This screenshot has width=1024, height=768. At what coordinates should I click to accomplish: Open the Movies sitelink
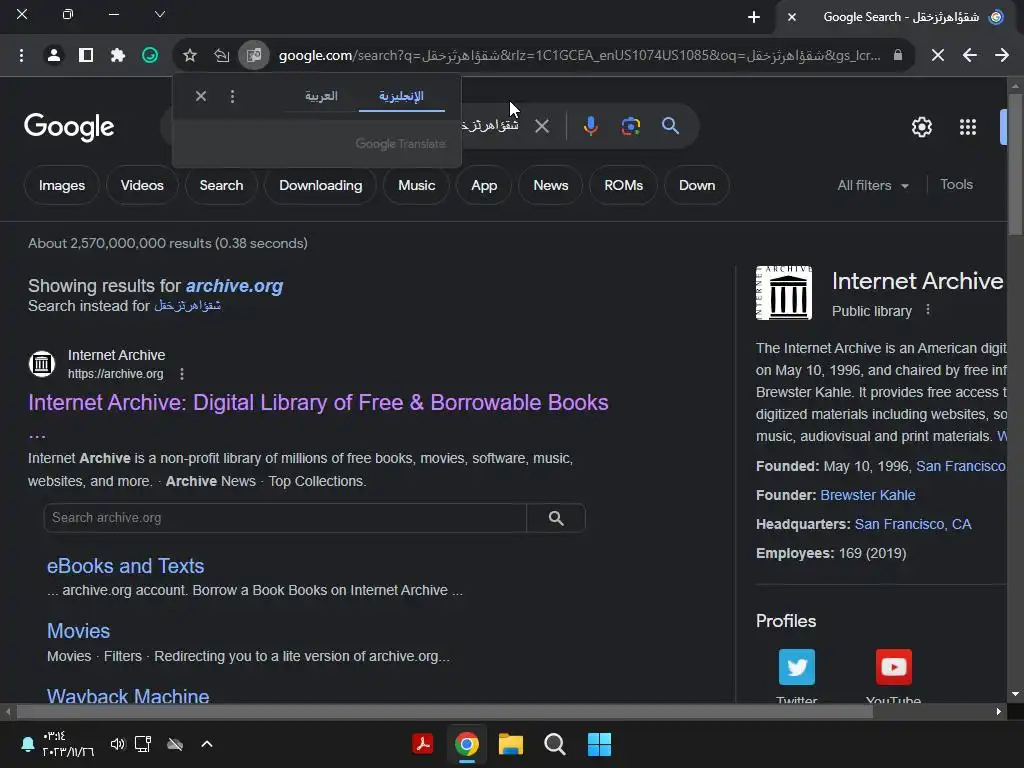(78, 631)
